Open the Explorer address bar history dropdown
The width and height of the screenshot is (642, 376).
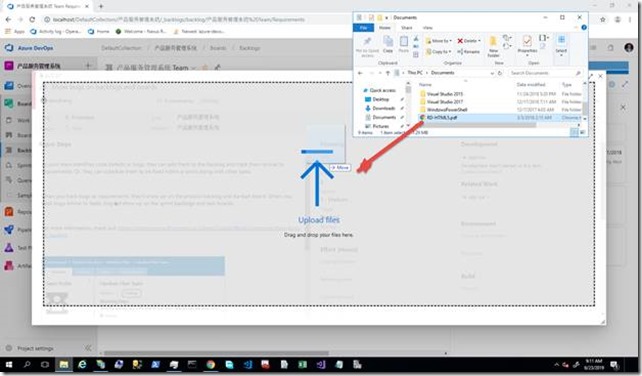(492, 73)
